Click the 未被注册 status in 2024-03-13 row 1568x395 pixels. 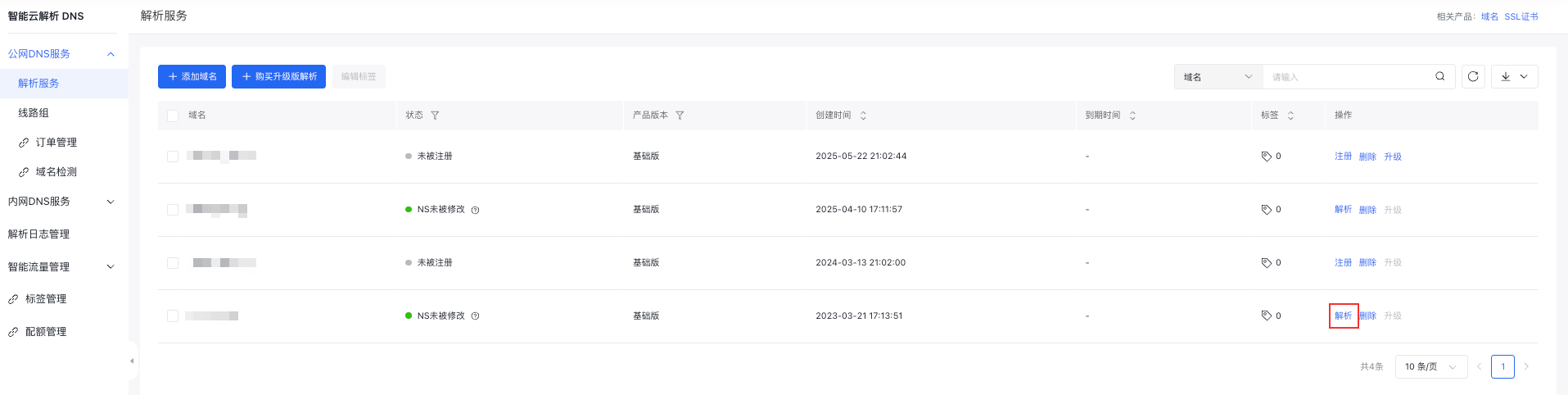tap(435, 263)
